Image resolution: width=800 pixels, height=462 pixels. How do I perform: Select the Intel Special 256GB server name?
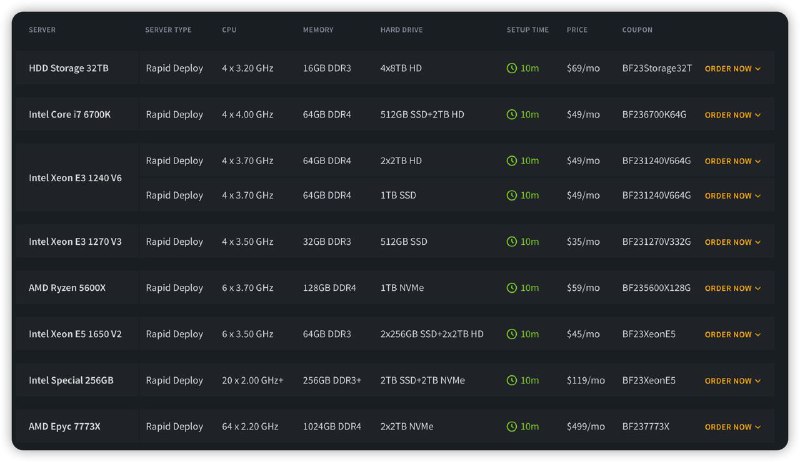71,381
